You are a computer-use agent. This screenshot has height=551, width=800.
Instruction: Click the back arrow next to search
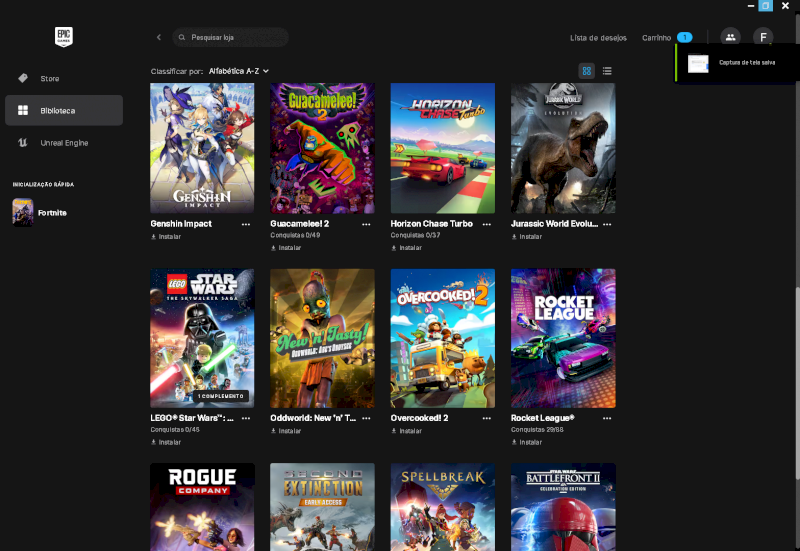[x=158, y=37]
